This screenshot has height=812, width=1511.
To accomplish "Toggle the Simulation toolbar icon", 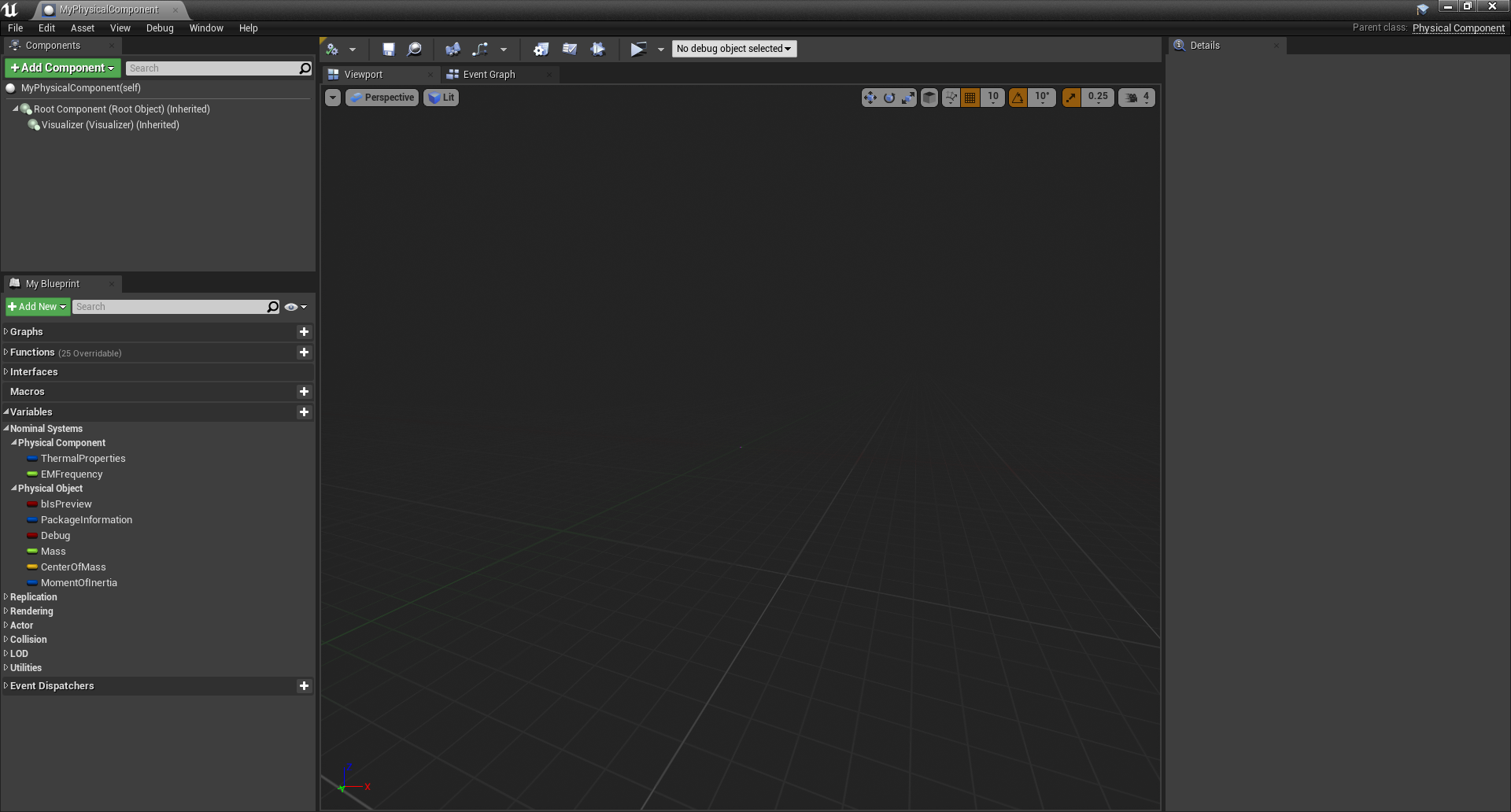I will click(x=597, y=49).
